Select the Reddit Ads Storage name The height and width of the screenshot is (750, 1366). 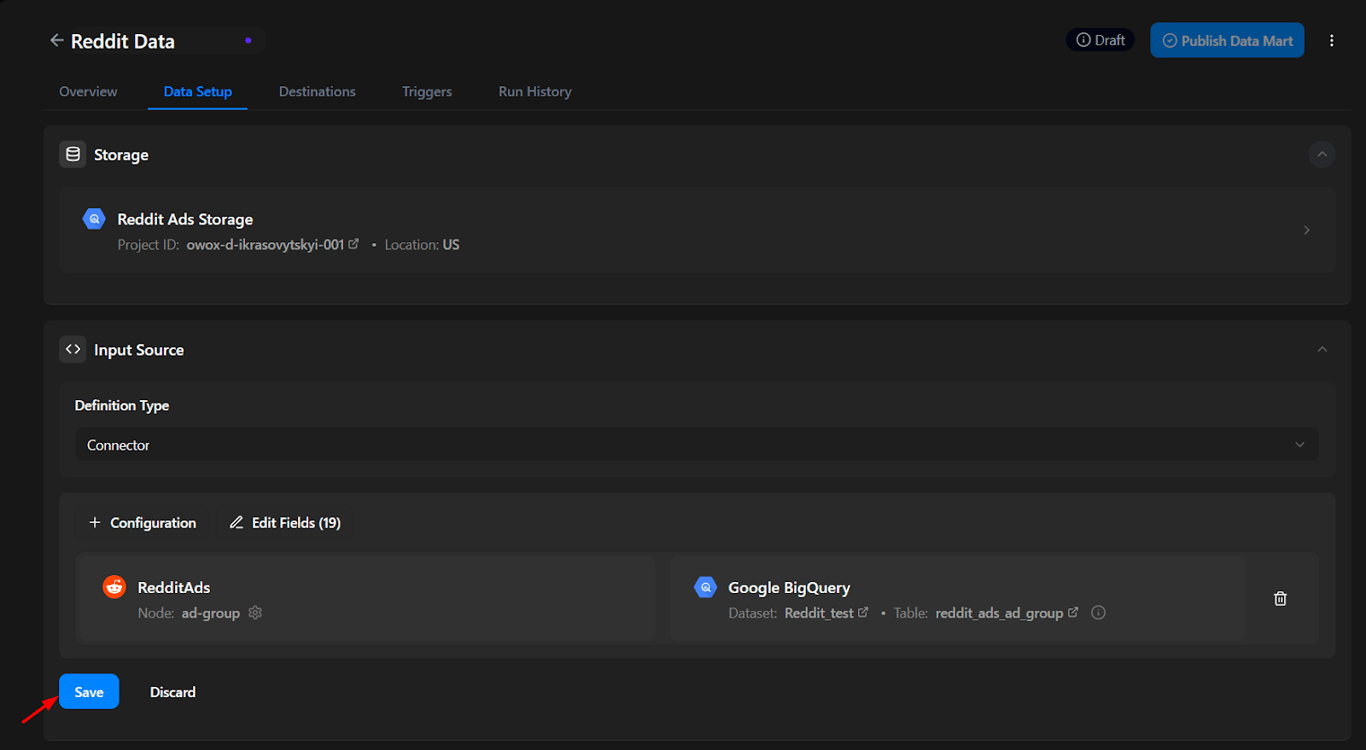(x=185, y=219)
